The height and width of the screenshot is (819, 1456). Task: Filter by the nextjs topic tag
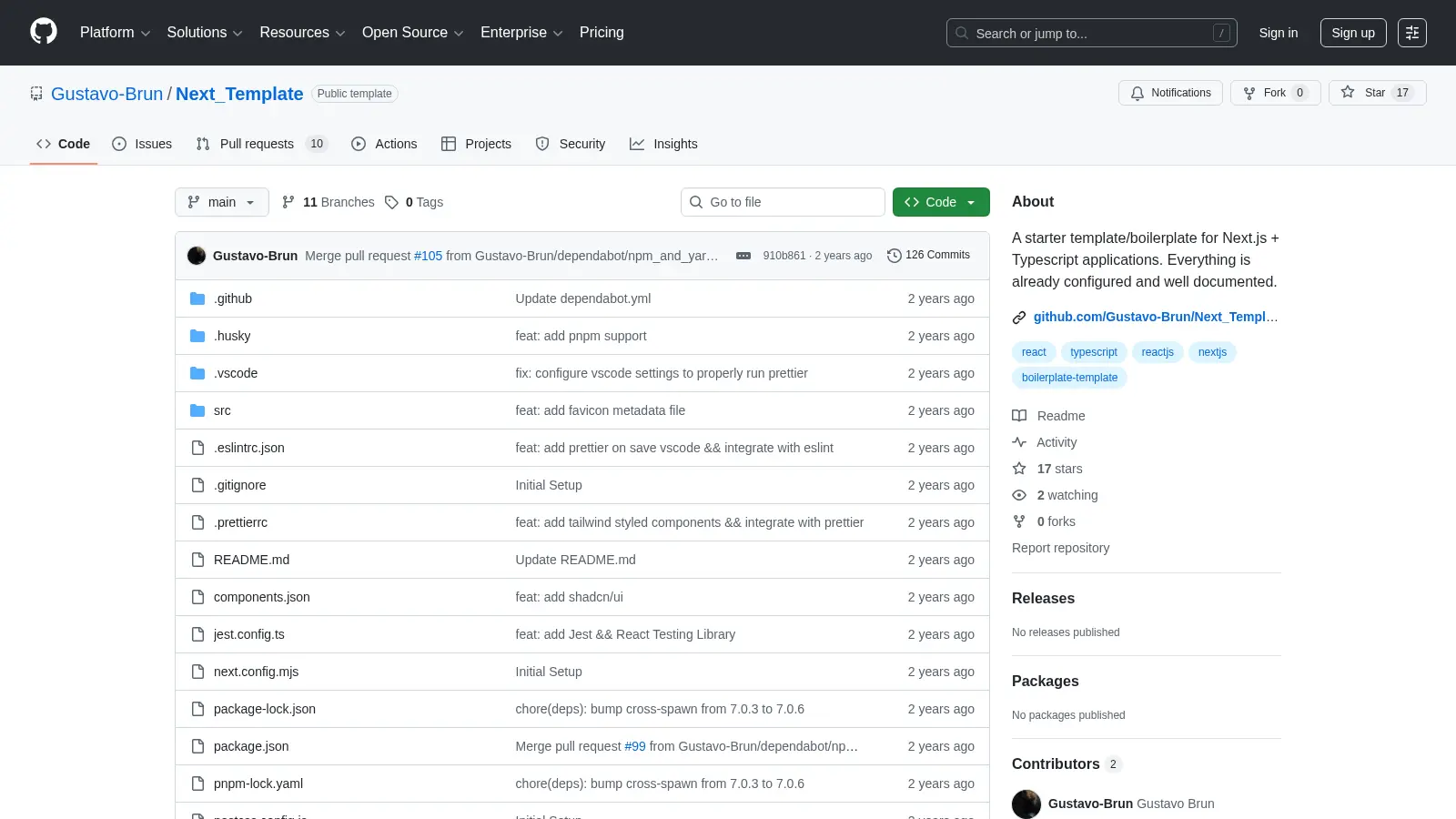tap(1212, 352)
